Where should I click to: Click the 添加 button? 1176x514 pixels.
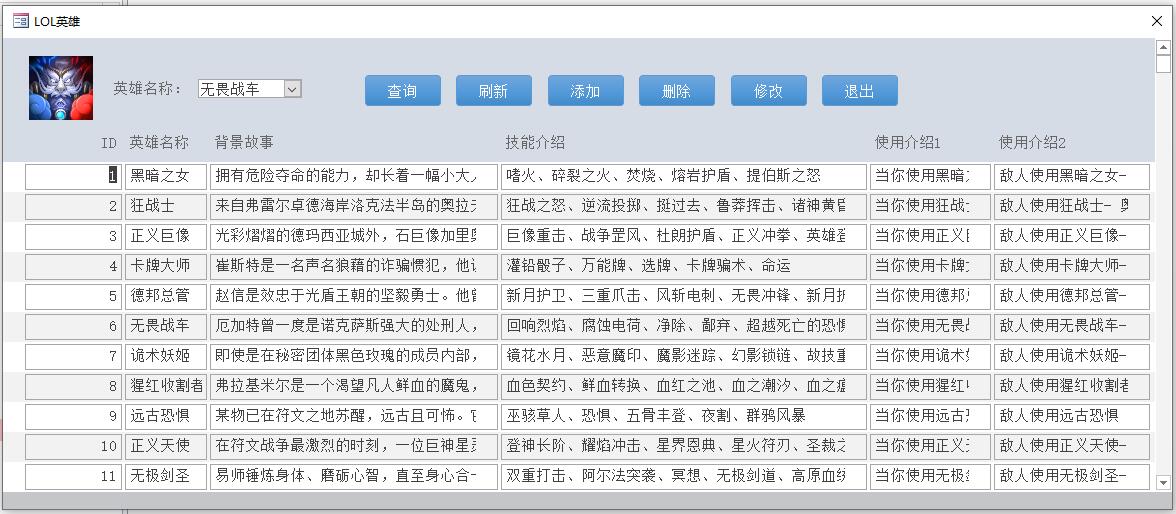point(585,91)
